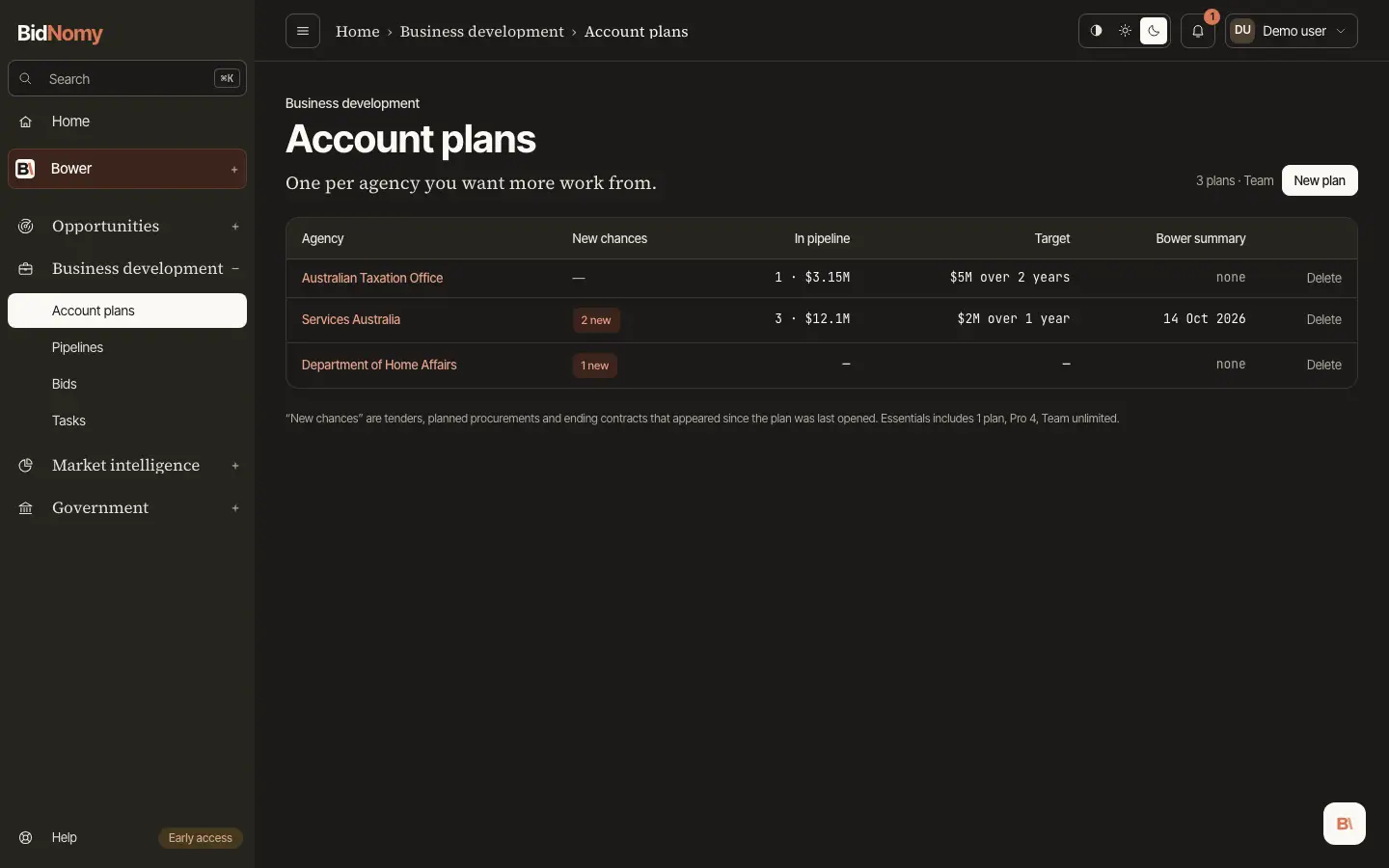
Task: Switch to system contrast theme
Action: (1096, 31)
